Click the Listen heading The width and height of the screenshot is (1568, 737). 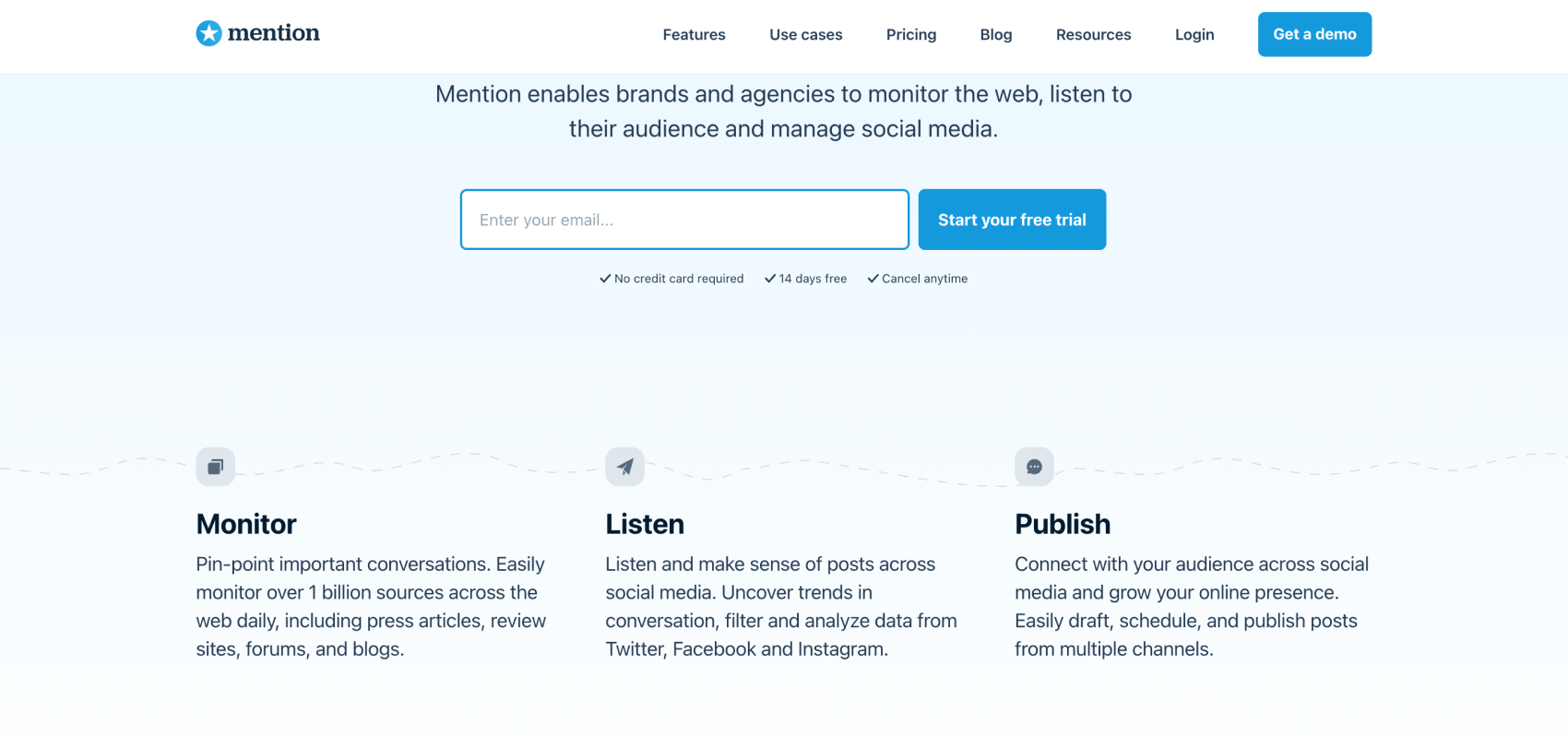pyautogui.click(x=645, y=524)
